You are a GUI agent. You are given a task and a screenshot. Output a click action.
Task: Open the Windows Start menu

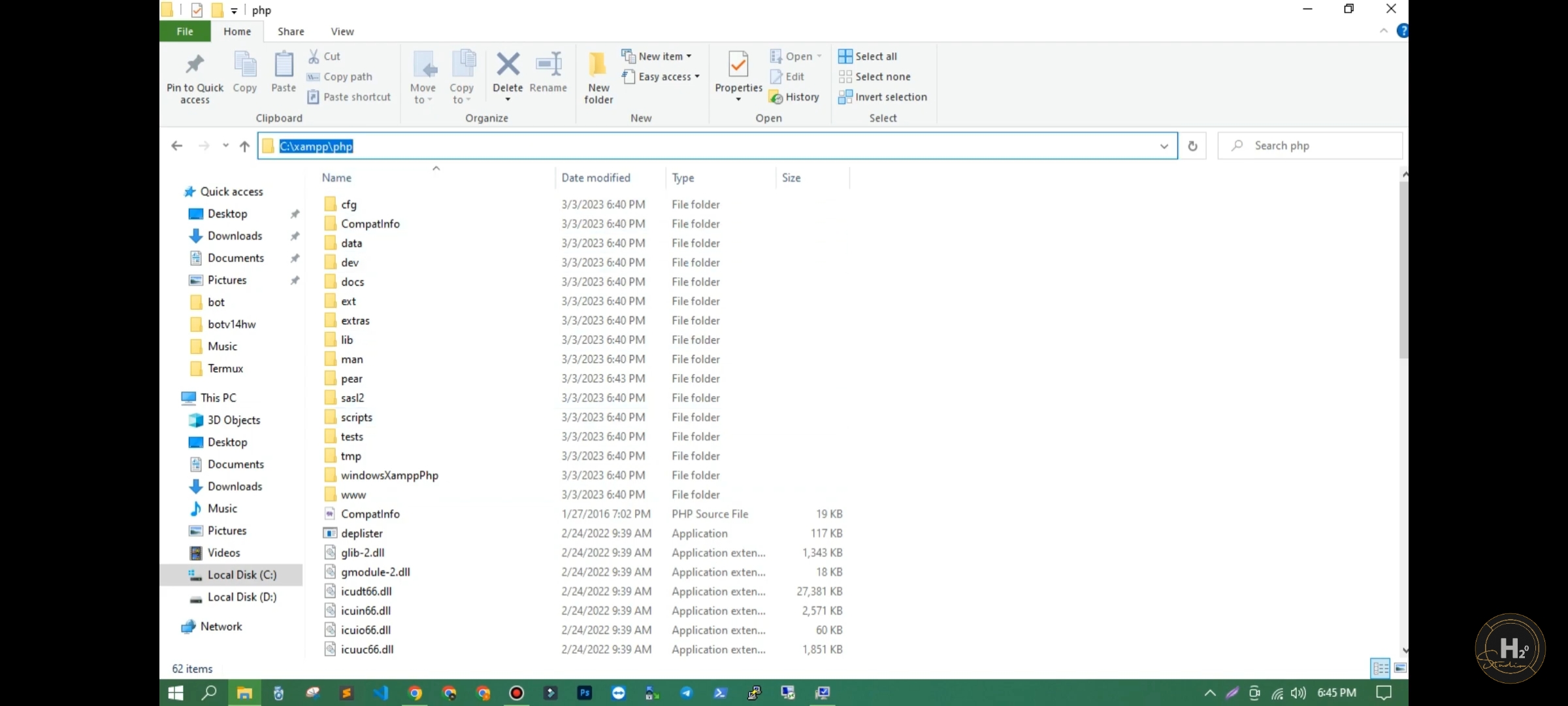176,693
